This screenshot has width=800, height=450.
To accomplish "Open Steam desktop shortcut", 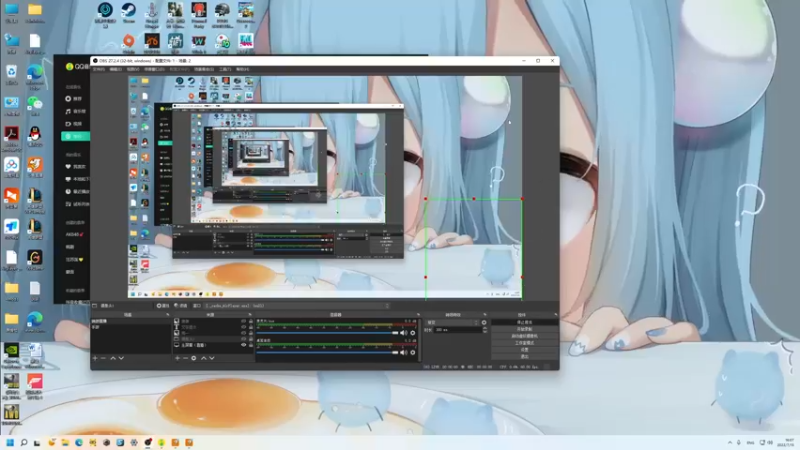I will (x=129, y=13).
